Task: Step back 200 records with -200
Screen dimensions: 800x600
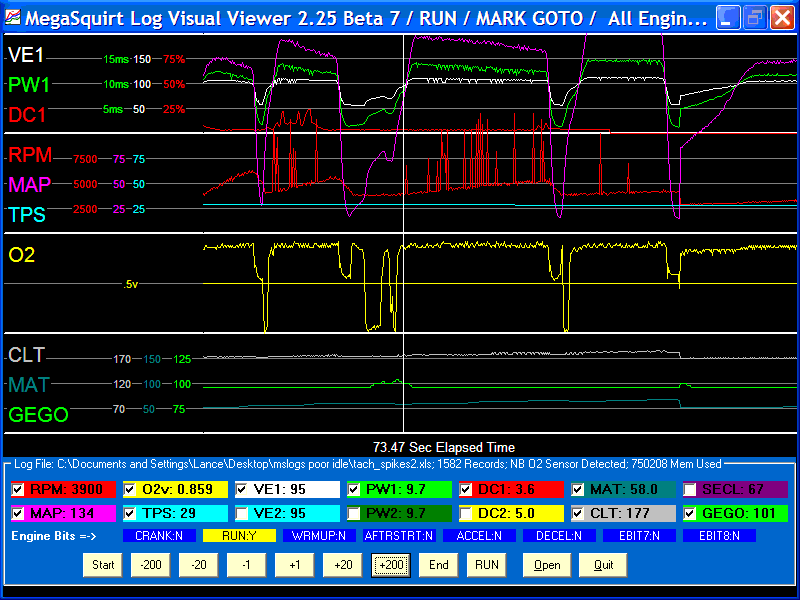Action: point(150,565)
